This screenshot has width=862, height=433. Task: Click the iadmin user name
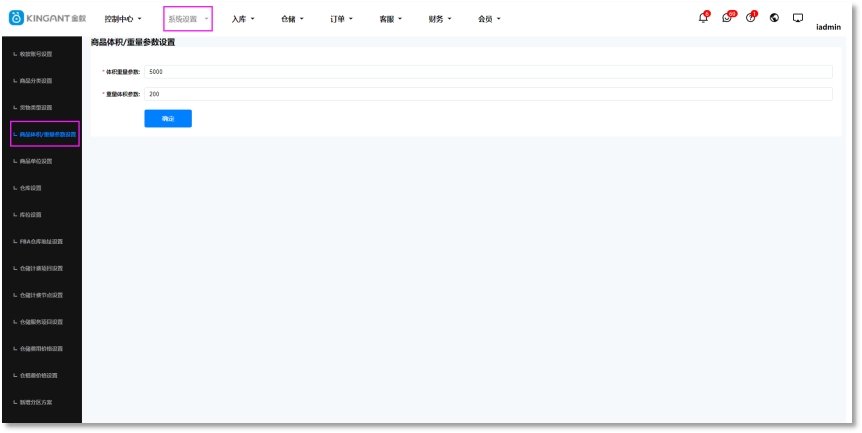pos(827,28)
